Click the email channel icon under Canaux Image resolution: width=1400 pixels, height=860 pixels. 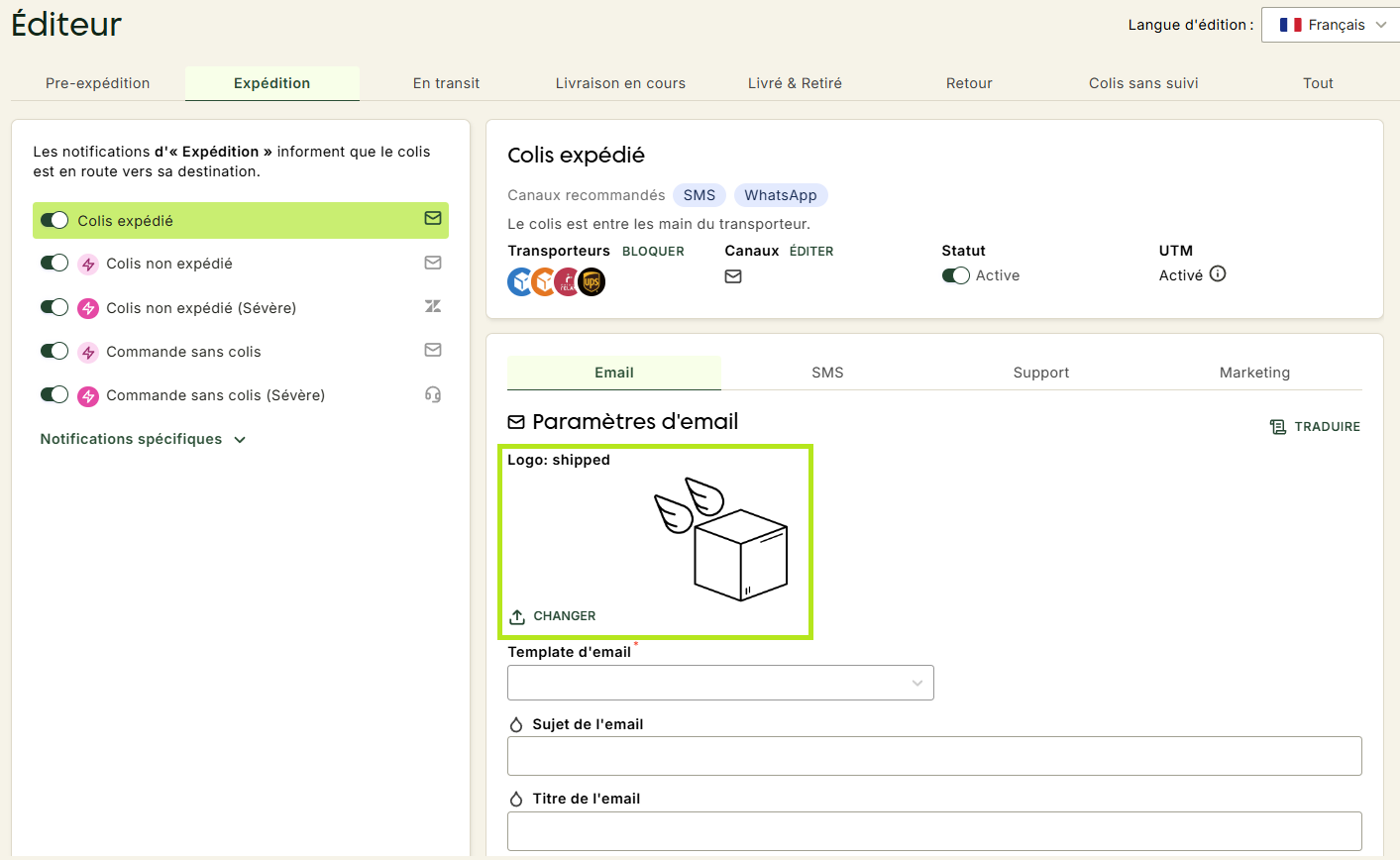tap(733, 276)
